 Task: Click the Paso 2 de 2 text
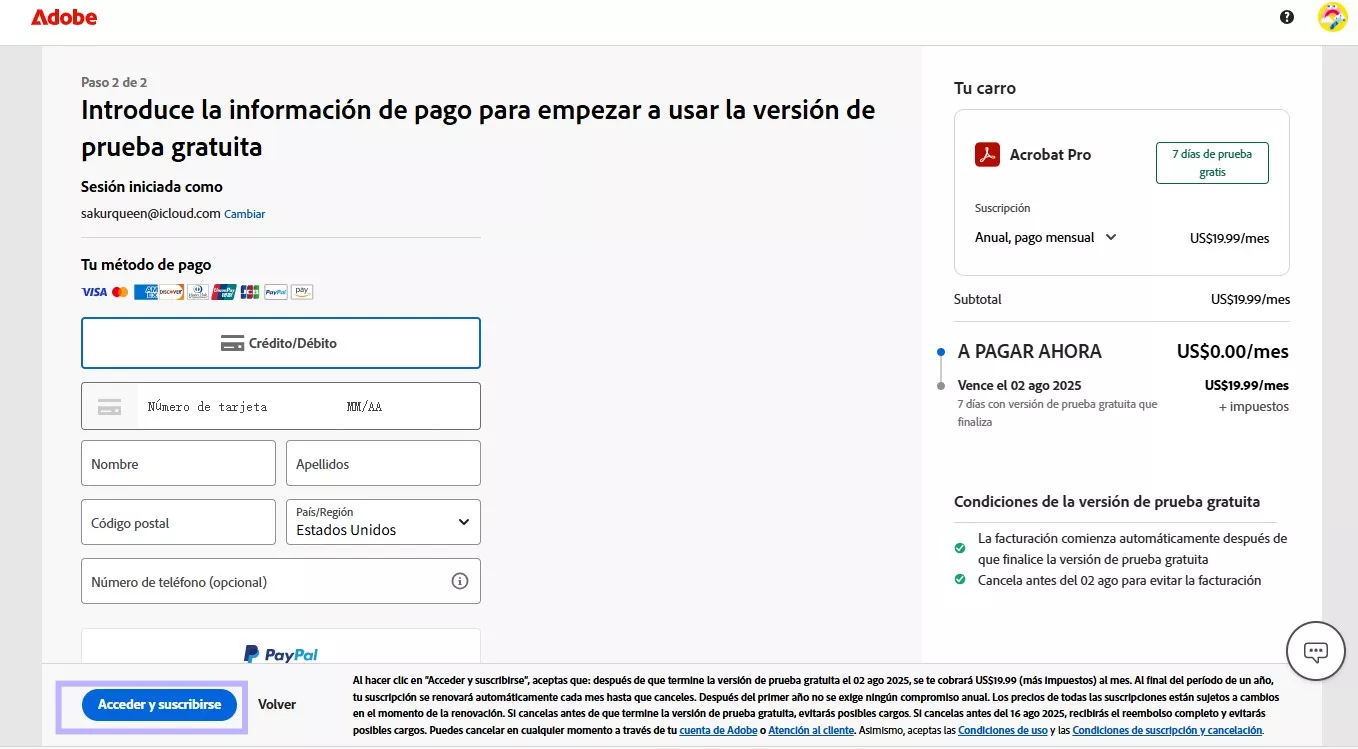[114, 82]
